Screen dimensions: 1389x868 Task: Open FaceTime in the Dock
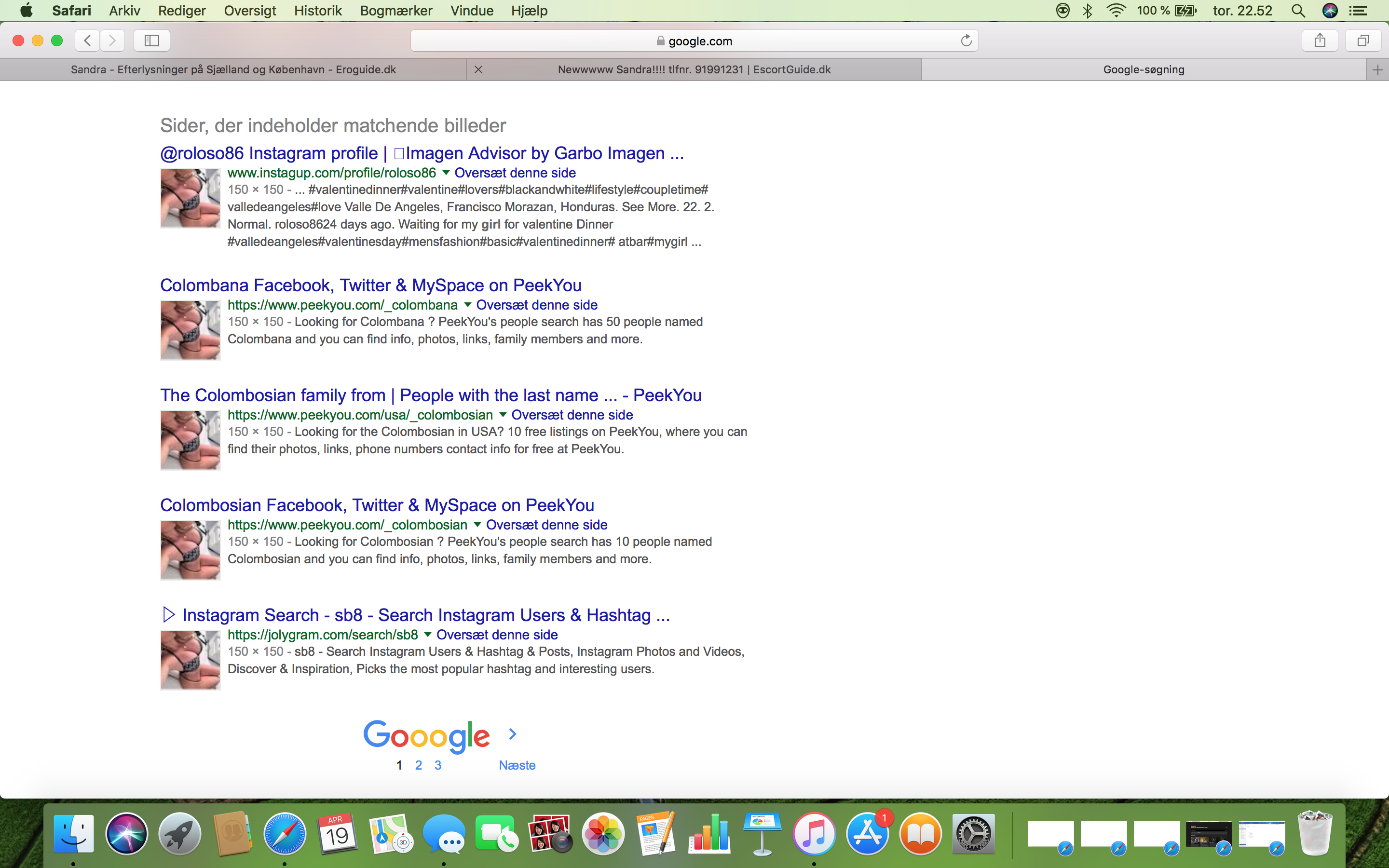click(497, 834)
